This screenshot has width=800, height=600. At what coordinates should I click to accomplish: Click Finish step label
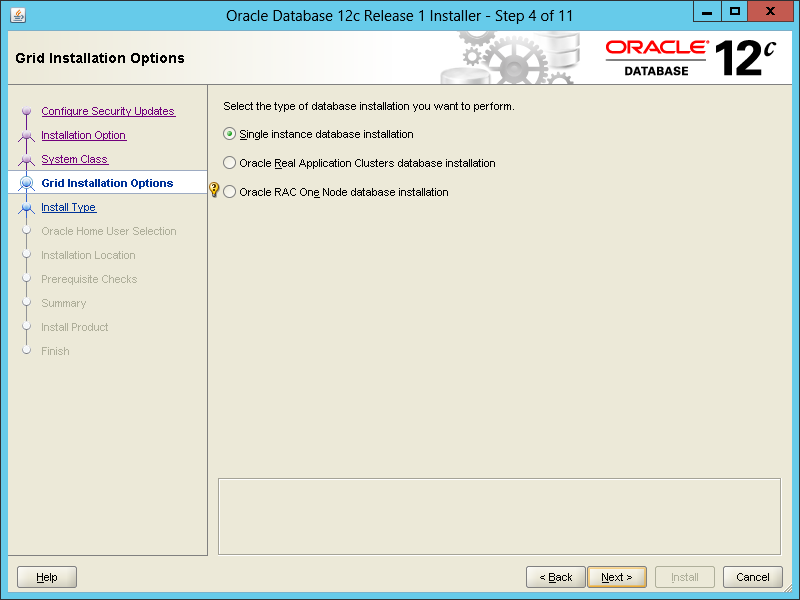tap(55, 351)
